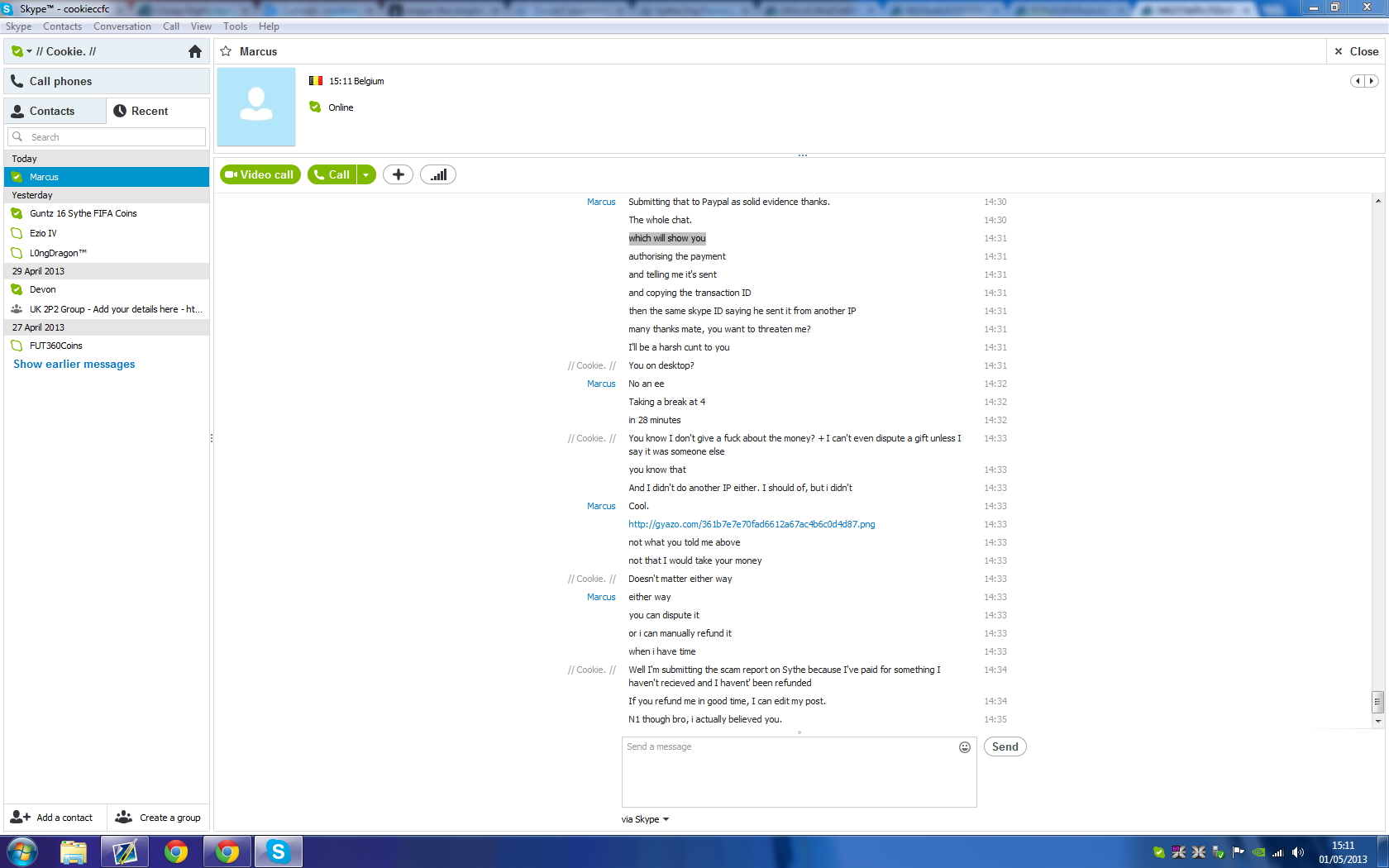Click the Create a group people icon
The height and width of the screenshot is (868, 1389).
123,817
